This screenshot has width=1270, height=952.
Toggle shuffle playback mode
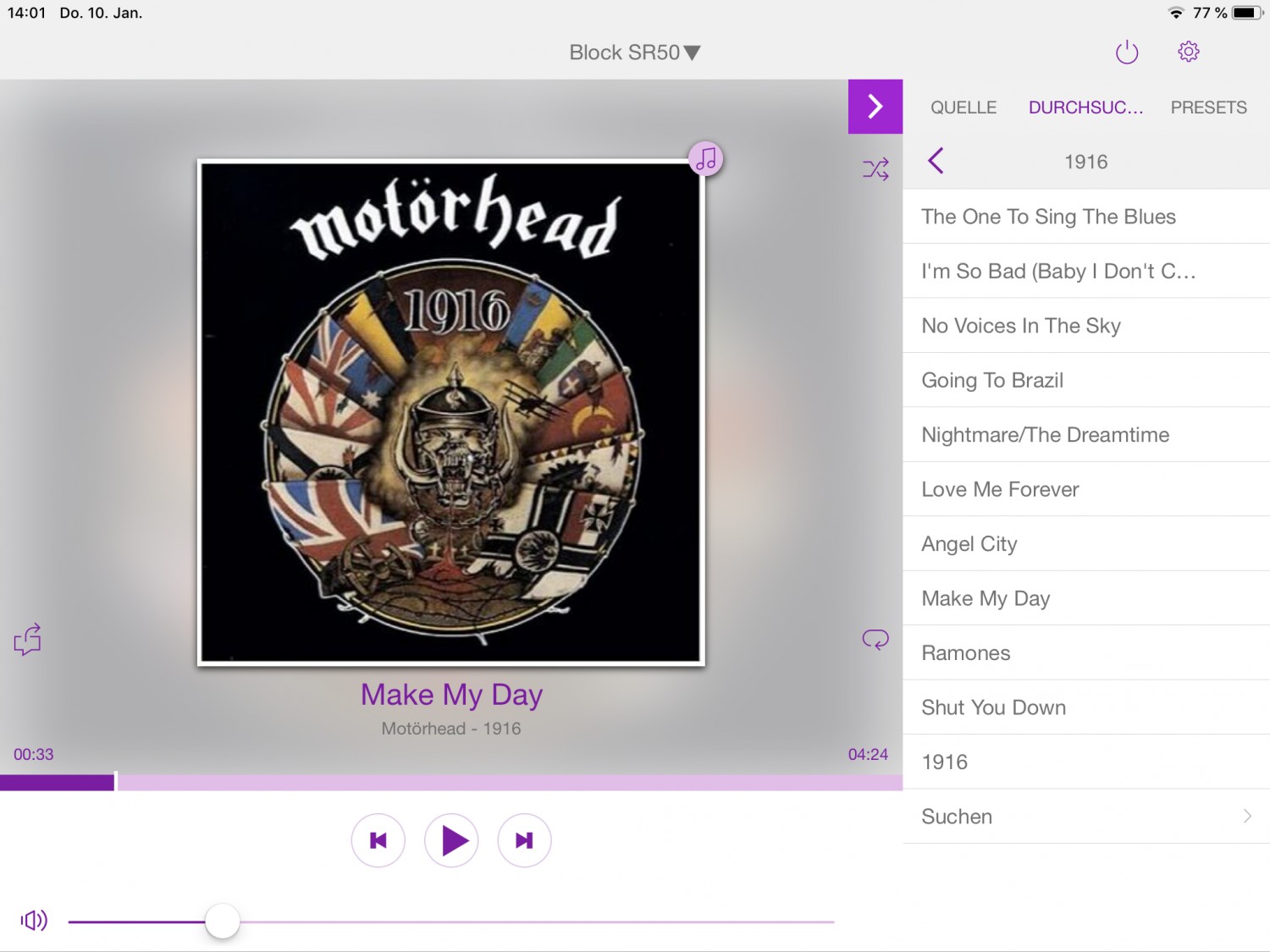click(875, 168)
